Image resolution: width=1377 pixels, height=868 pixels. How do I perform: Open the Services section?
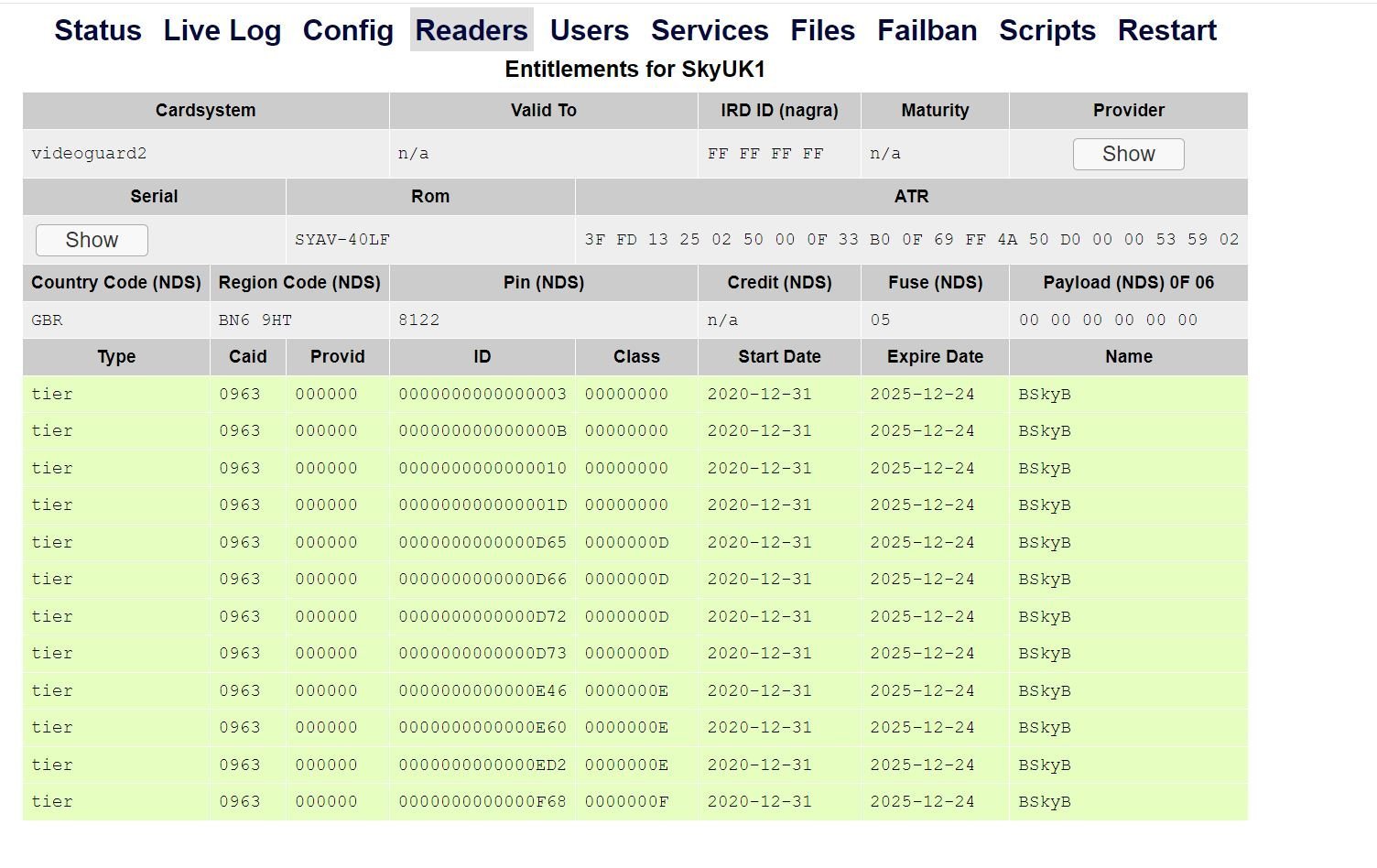[710, 30]
